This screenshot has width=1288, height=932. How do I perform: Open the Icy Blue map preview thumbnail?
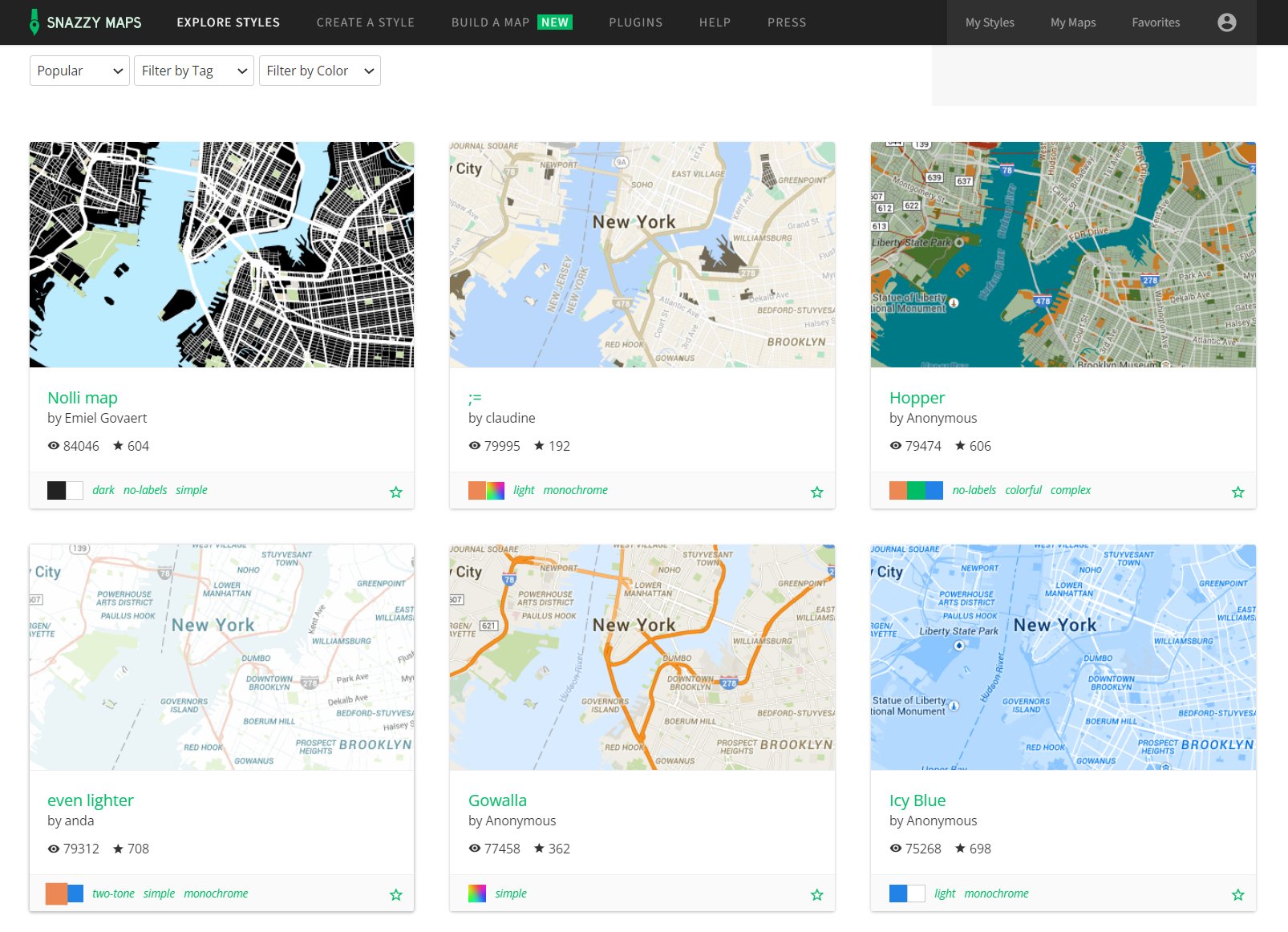click(1063, 658)
